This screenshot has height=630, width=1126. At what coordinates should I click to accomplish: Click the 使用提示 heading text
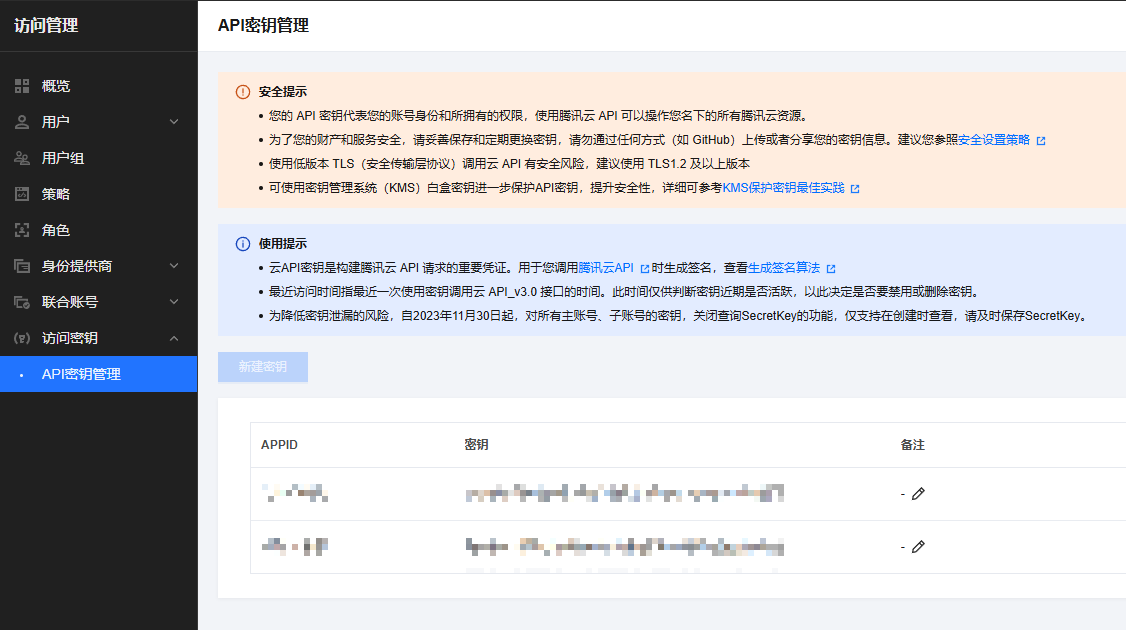pos(283,244)
